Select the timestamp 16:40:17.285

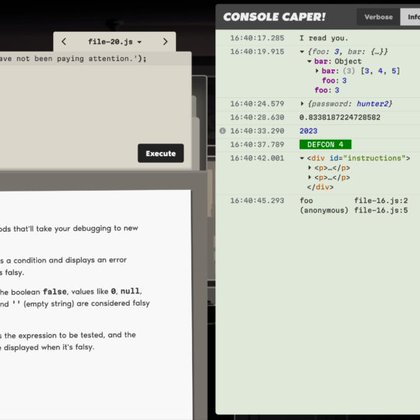(257, 38)
